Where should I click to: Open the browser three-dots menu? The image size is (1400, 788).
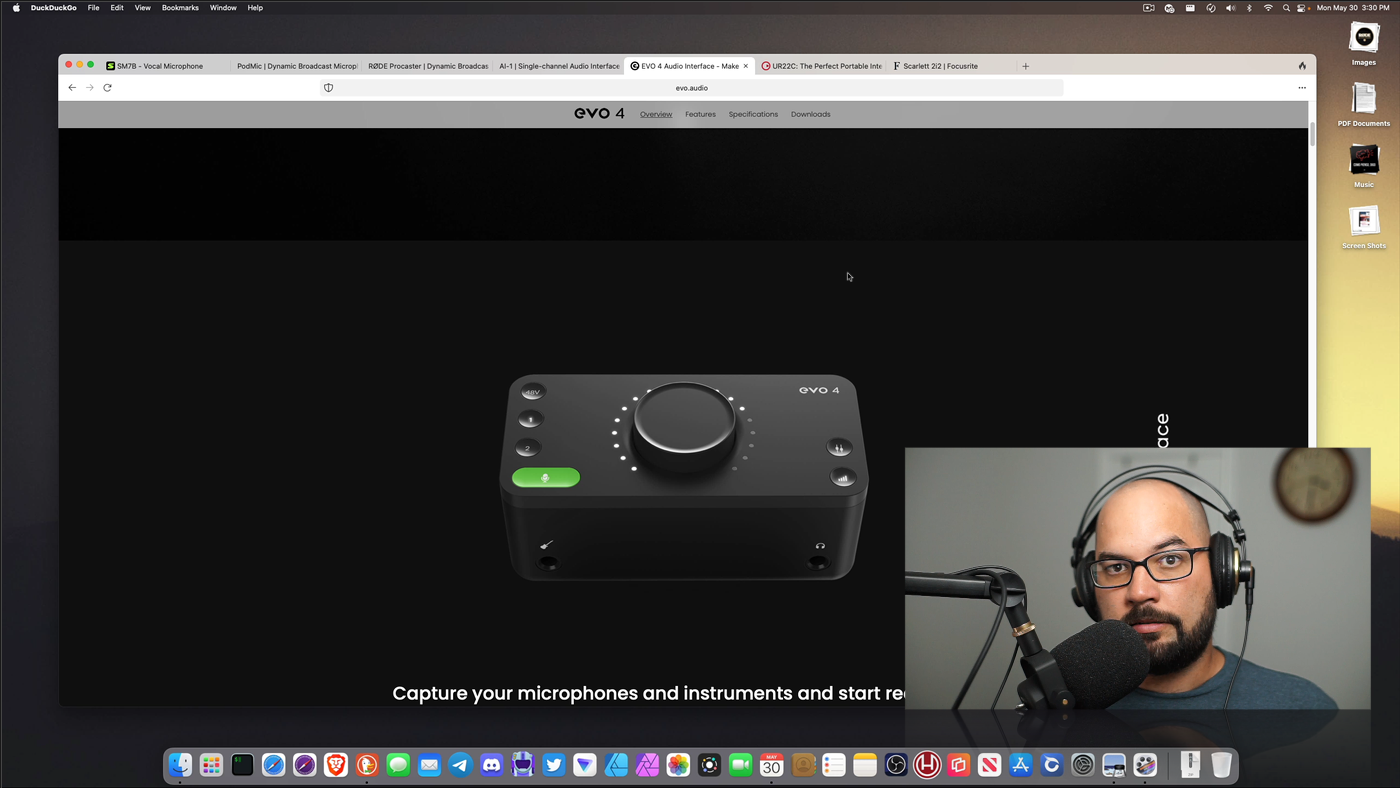pyautogui.click(x=1302, y=88)
